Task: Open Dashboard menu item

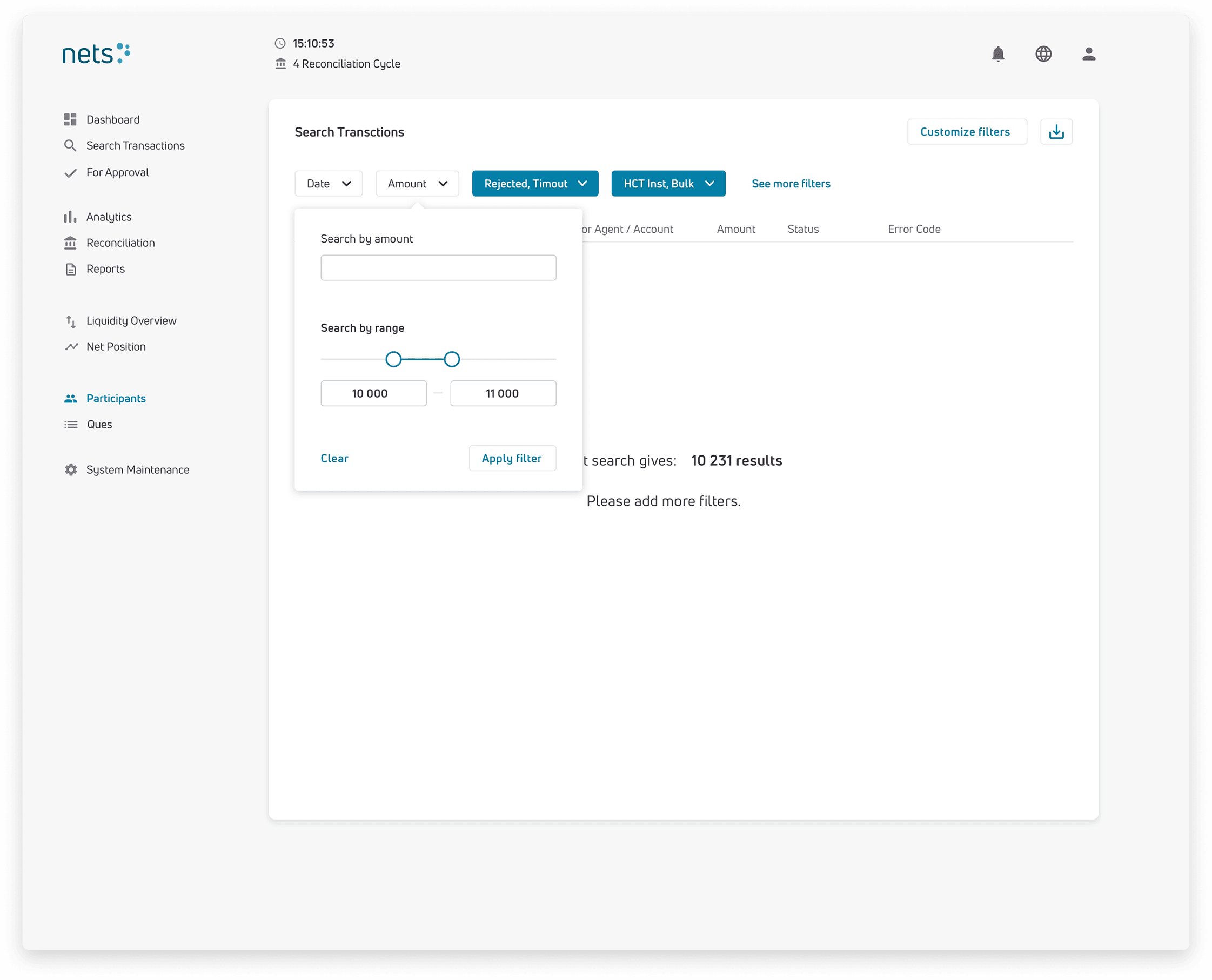Action: point(113,120)
